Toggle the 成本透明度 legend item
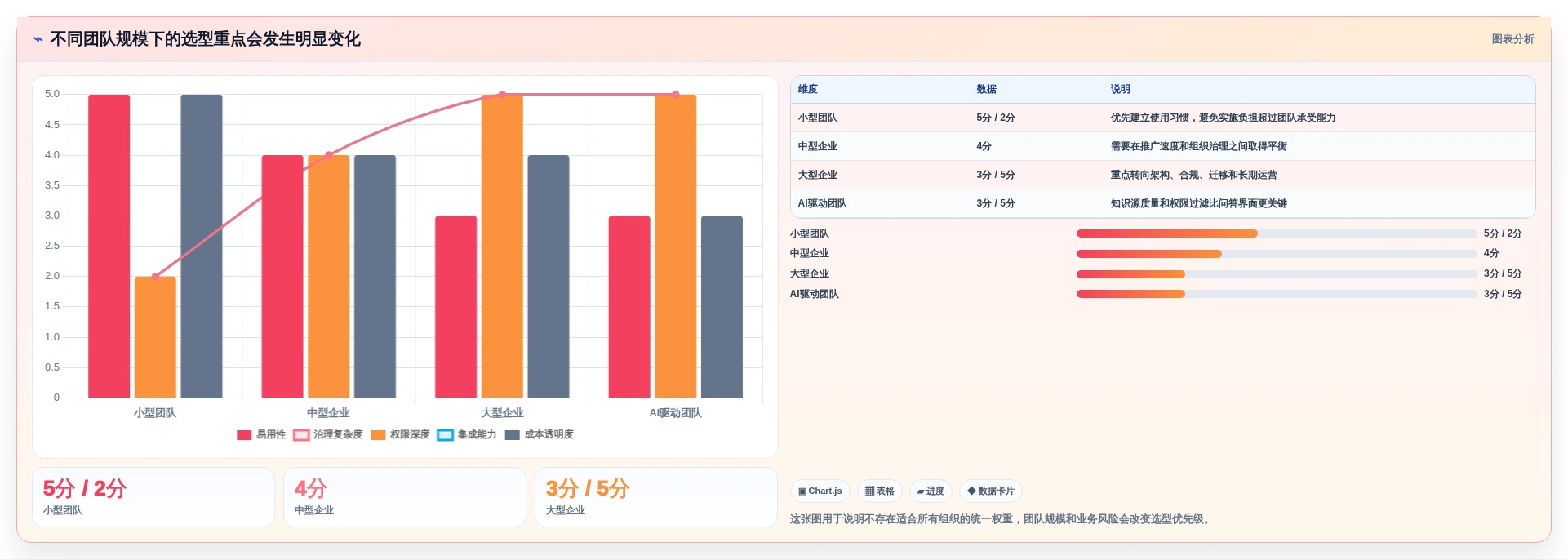1568x560 pixels. click(539, 434)
